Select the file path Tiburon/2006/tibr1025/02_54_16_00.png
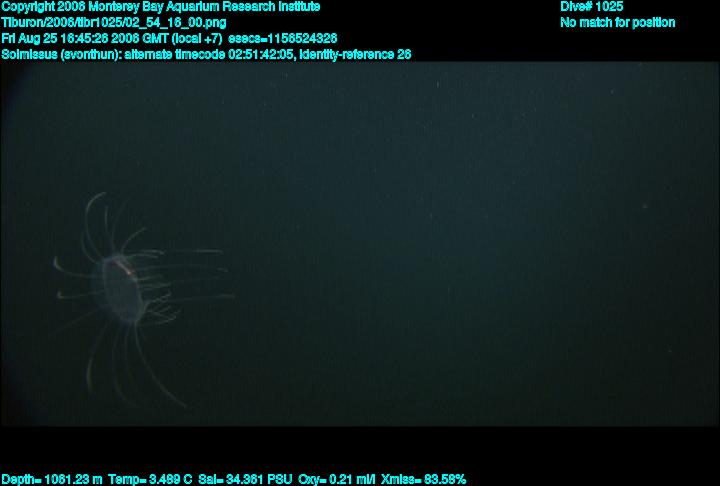The image size is (720, 486). [x=114, y=23]
